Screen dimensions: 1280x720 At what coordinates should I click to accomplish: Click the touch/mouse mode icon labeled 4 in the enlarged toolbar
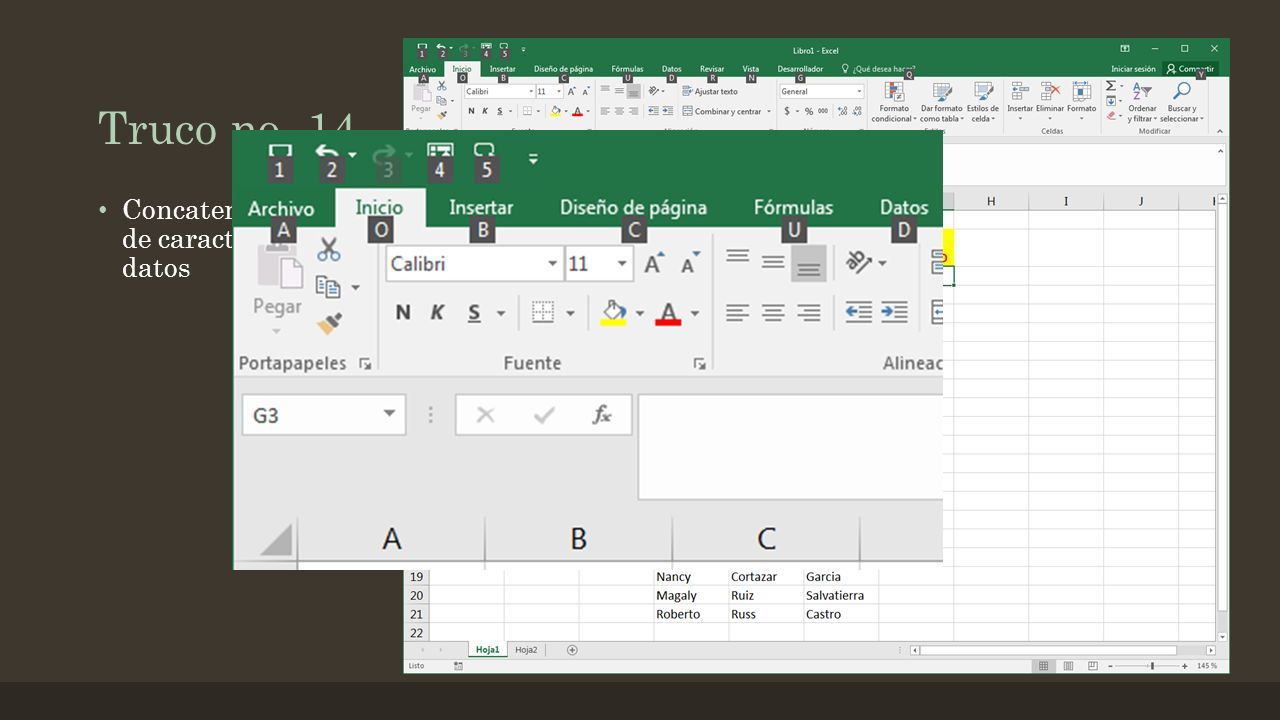point(440,151)
